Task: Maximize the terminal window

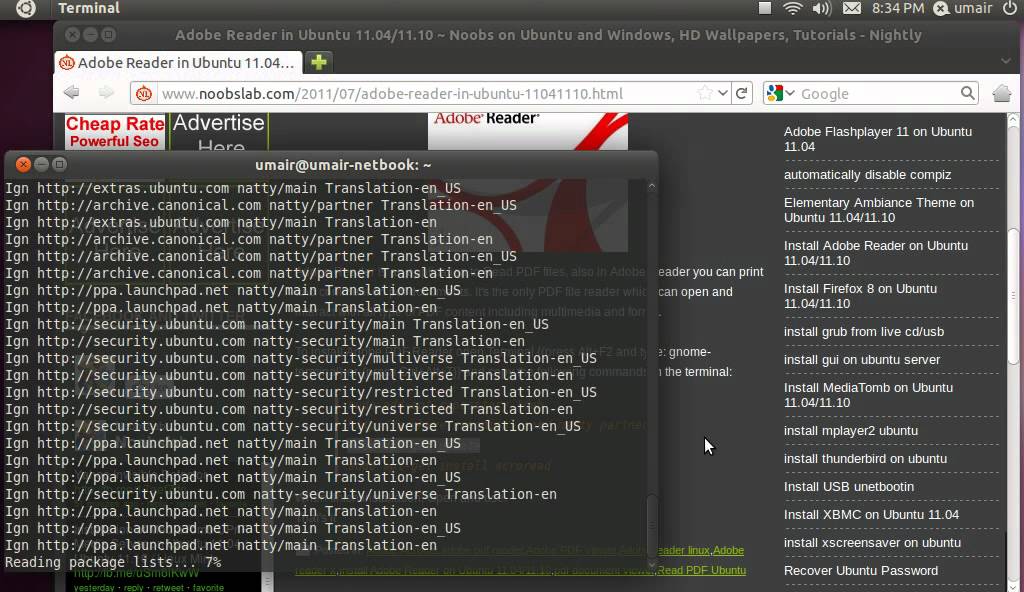Action: click(59, 164)
